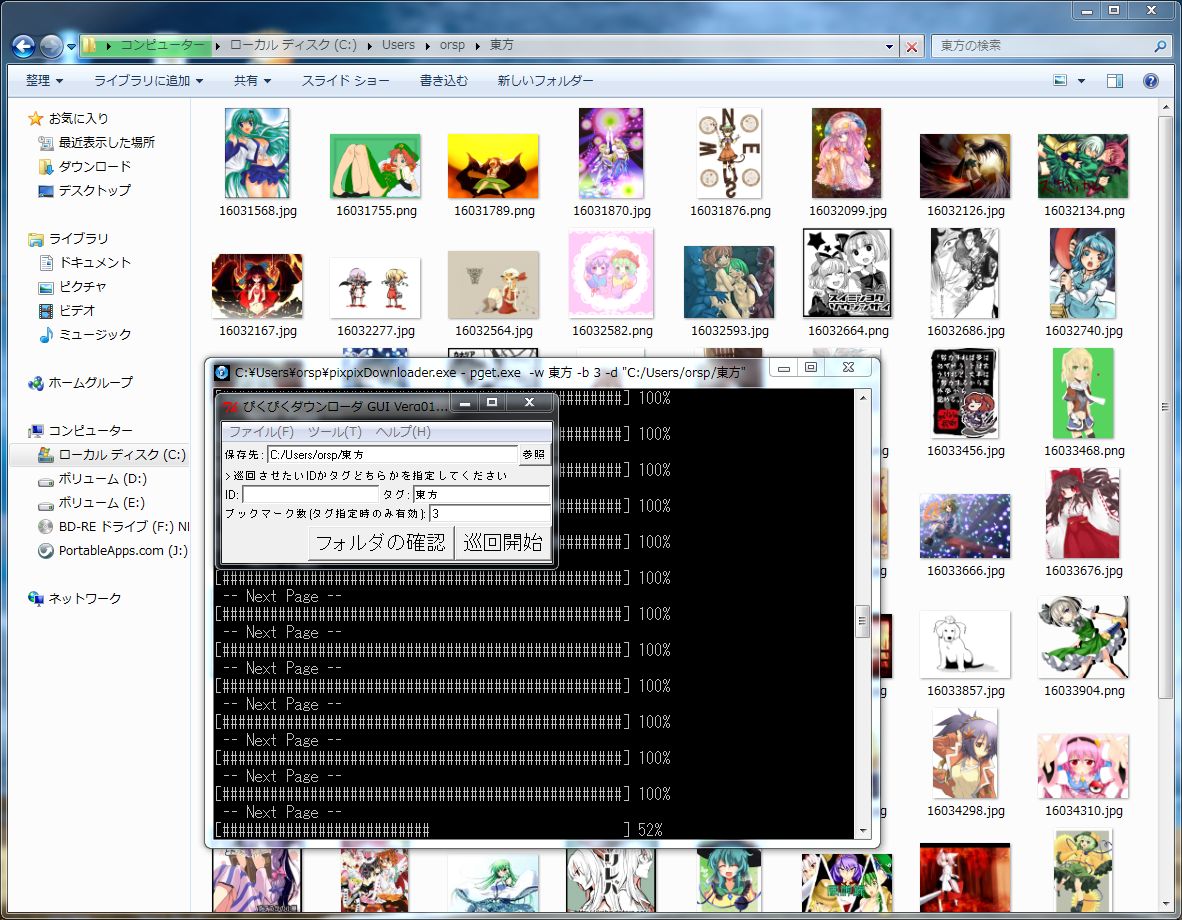Select thumbnail 16032167.jpg

pyautogui.click(x=257, y=286)
